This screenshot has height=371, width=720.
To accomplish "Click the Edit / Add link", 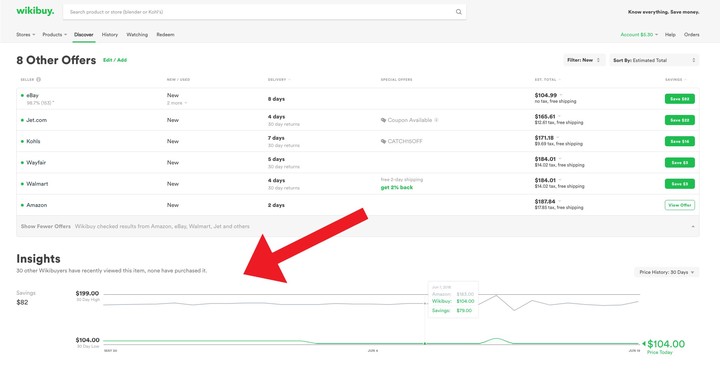I will tap(115, 60).
